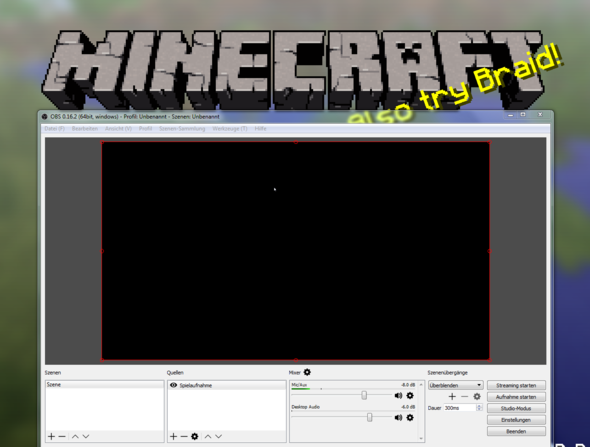The image size is (590, 447).
Task: Click the Mic/Aux volume slider handle
Action: click(x=364, y=395)
